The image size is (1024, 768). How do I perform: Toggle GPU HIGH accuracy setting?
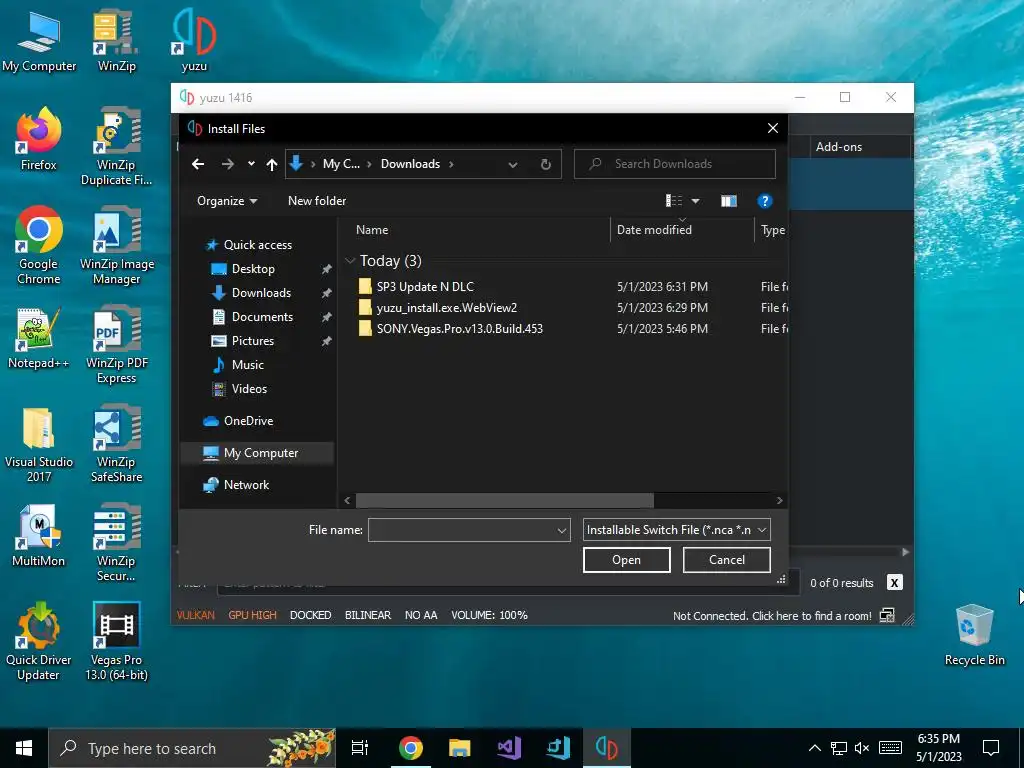(x=252, y=615)
